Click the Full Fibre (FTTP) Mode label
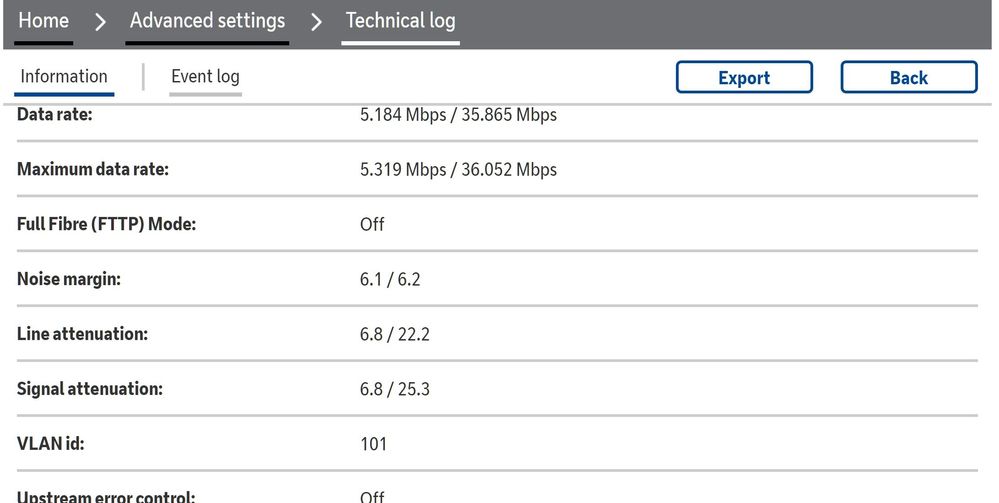999x503 pixels. pyautogui.click(x=106, y=224)
